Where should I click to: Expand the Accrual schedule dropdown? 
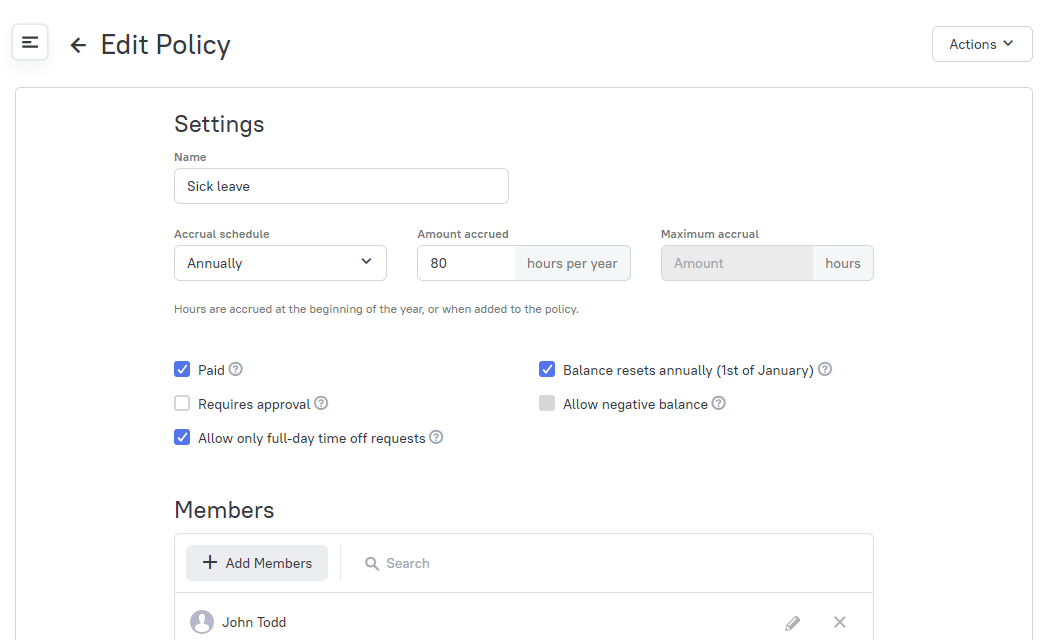point(280,263)
